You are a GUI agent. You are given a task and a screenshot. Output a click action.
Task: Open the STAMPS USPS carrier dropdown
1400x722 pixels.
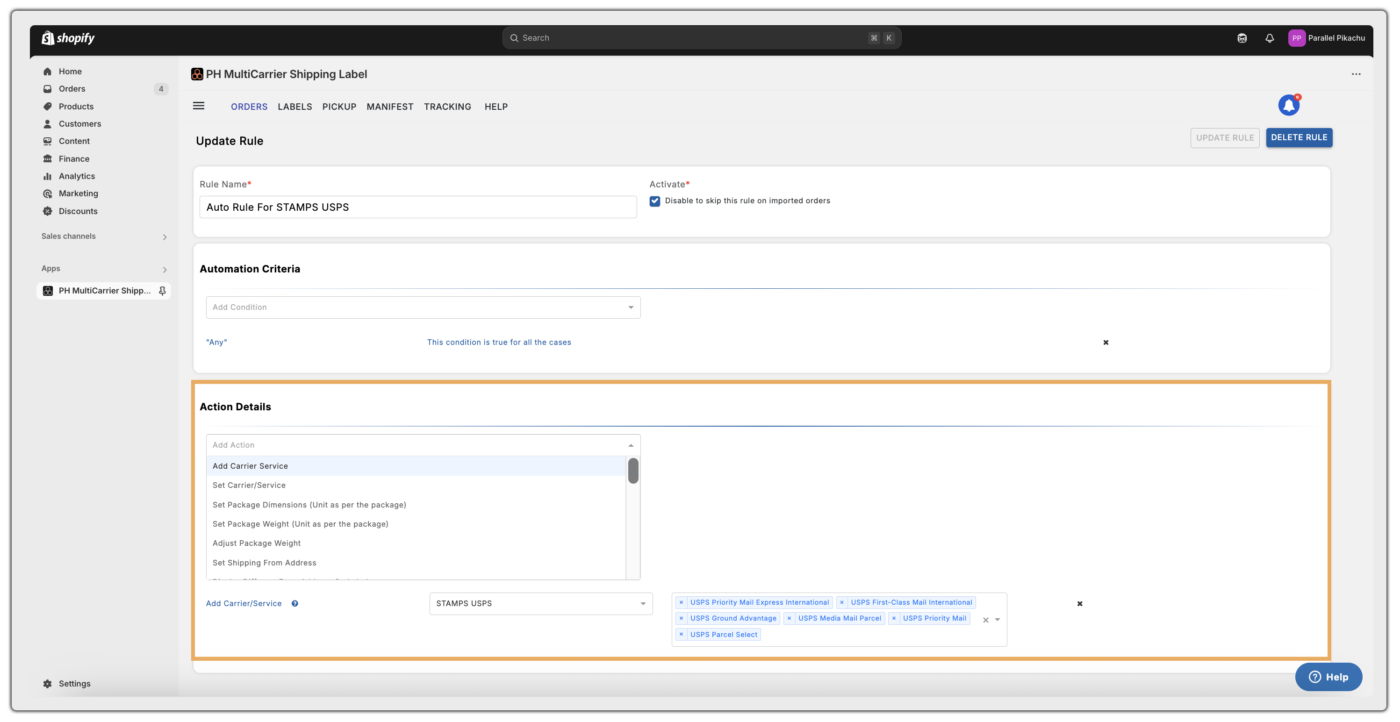pos(541,604)
